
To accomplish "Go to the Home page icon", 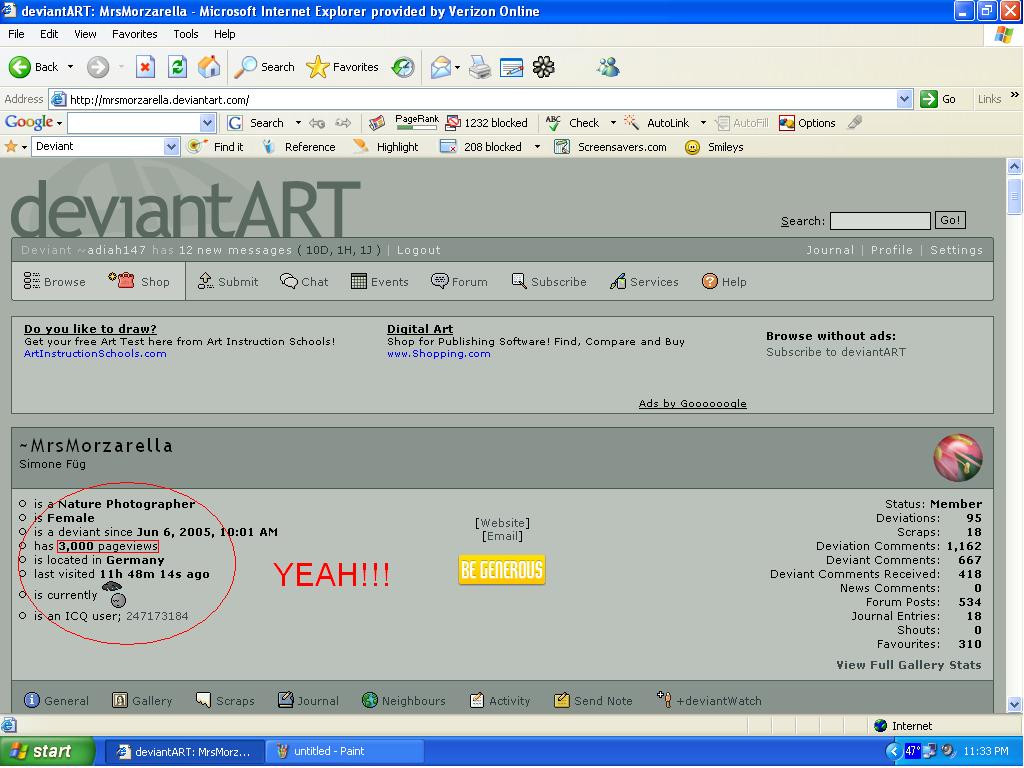I will pos(209,67).
